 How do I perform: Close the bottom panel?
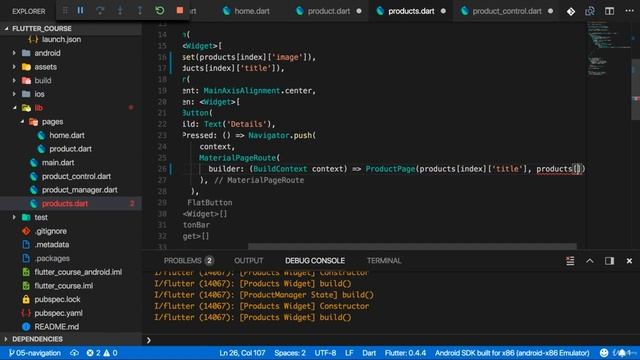pos(629,261)
